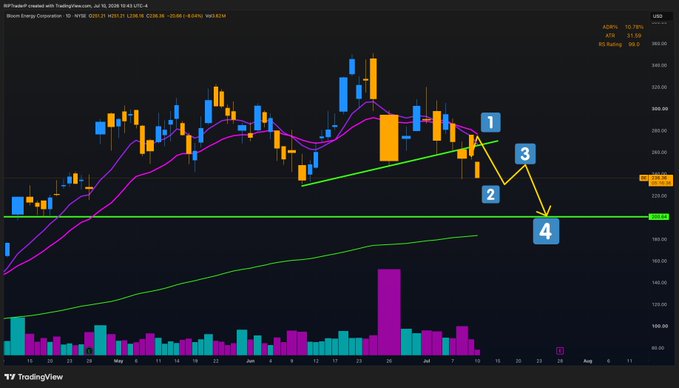Click the ATR 31.59 readout
The width and height of the screenshot is (679, 388).
tap(623, 36)
